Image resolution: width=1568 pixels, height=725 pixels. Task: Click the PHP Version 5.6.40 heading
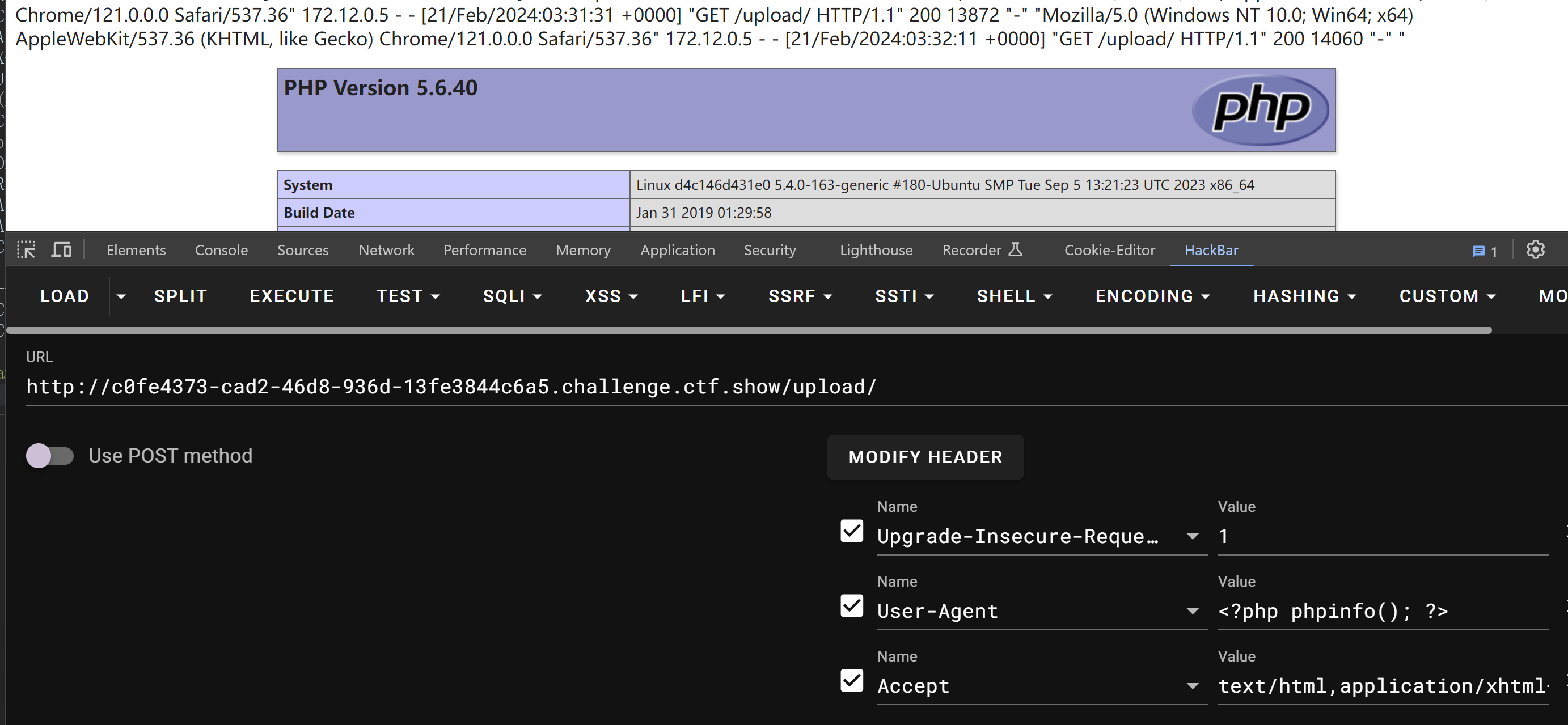(x=381, y=88)
